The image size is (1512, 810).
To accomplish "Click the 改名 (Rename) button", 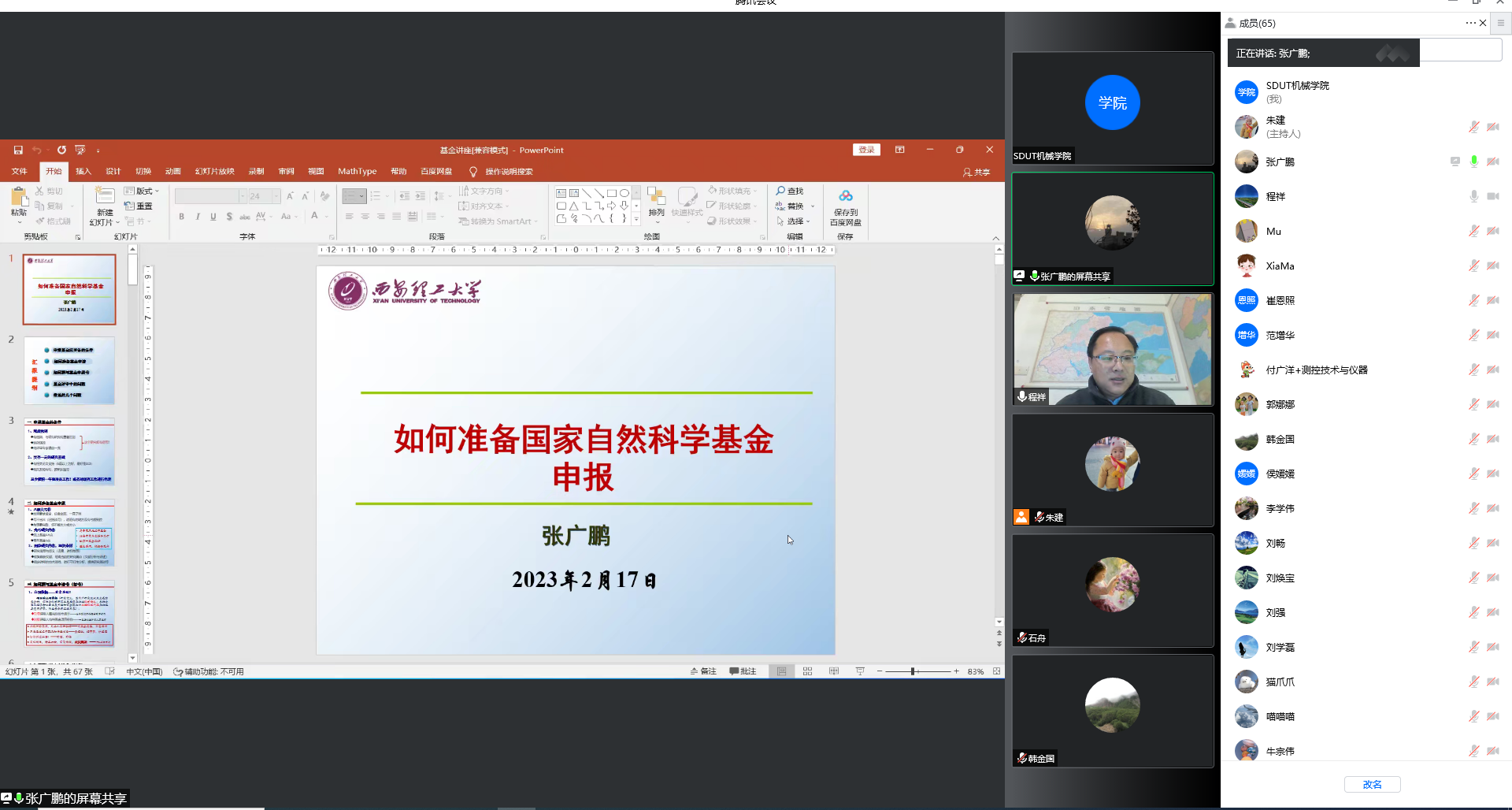I will (1372, 784).
